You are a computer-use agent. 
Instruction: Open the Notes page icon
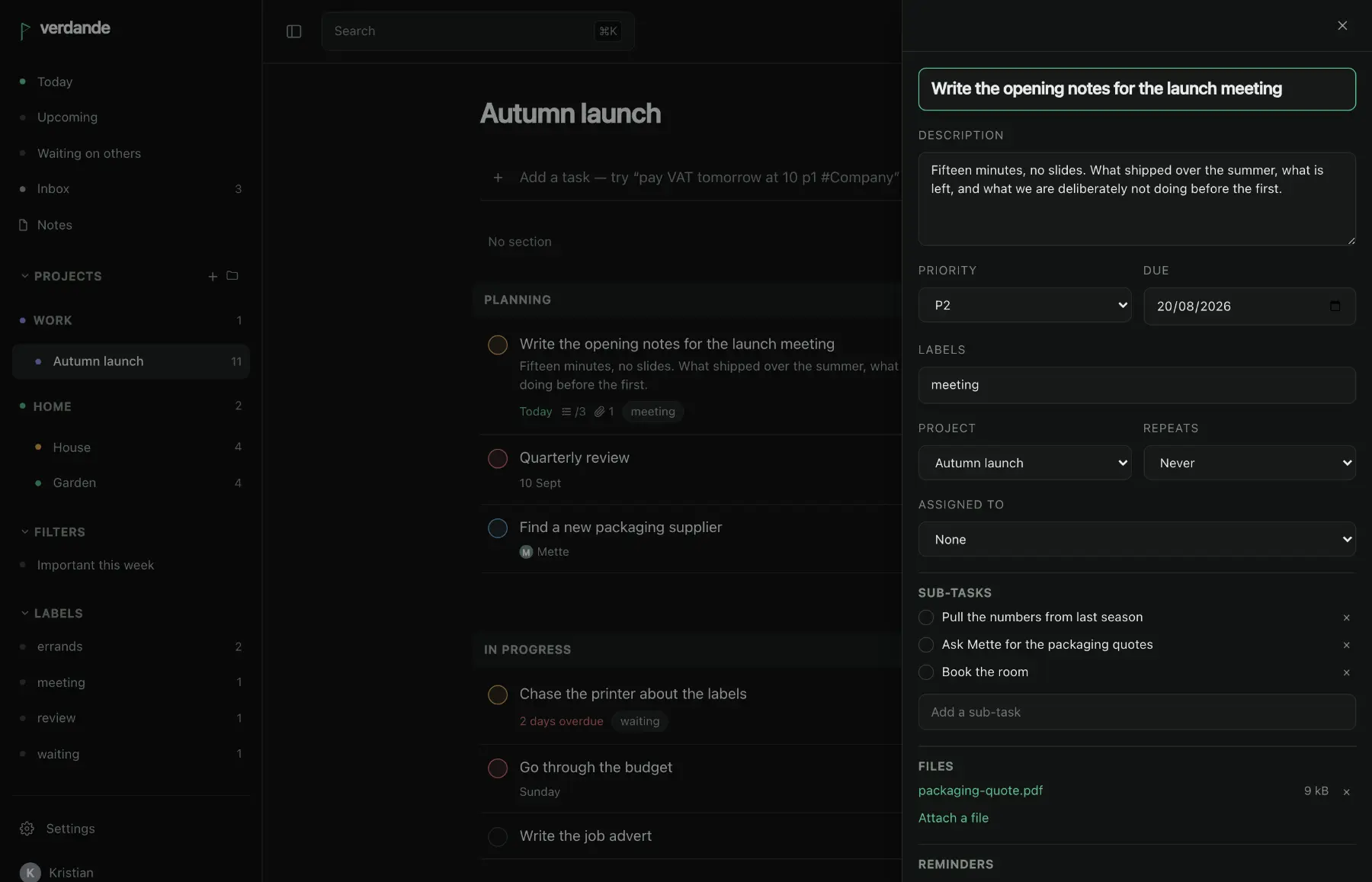[23, 225]
